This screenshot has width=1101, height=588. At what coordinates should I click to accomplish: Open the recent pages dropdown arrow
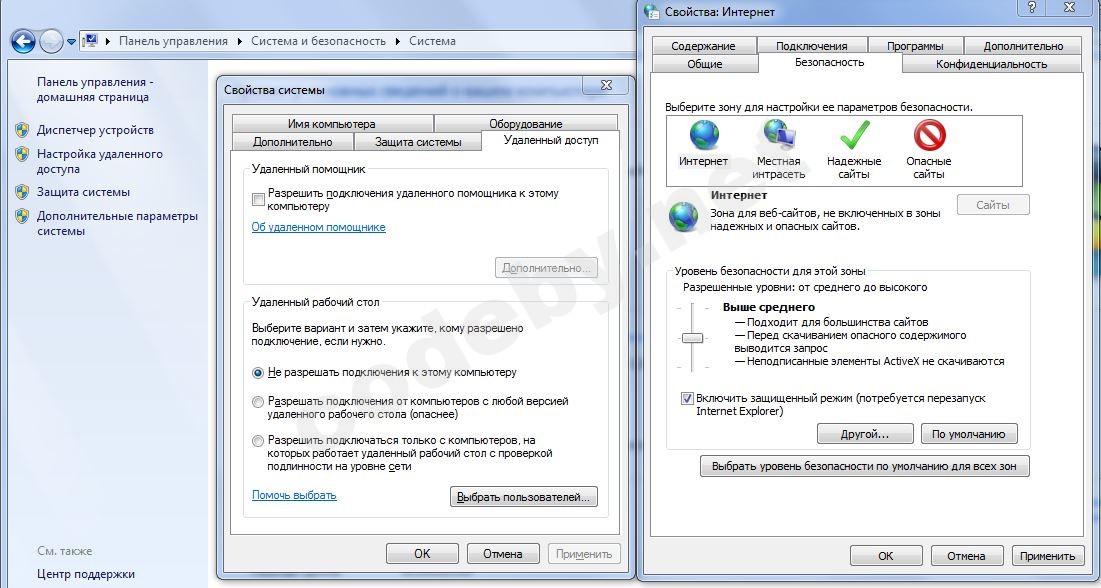coord(71,42)
